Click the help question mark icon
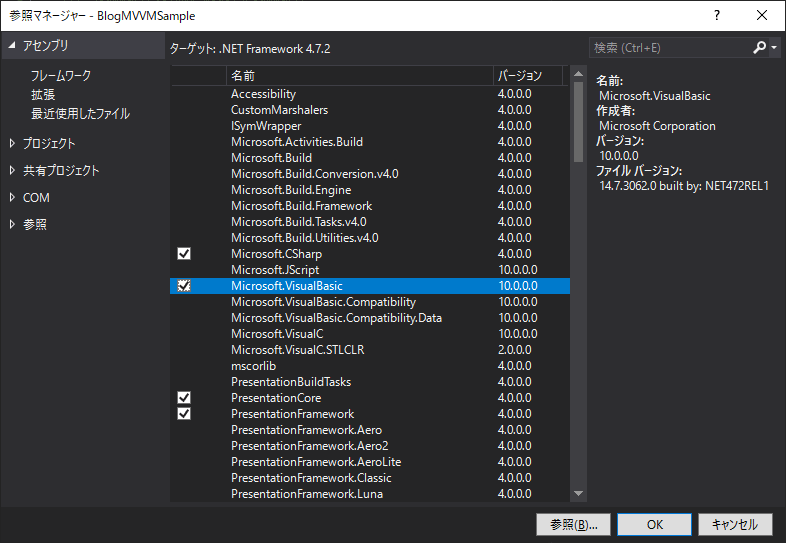The height and width of the screenshot is (543, 786). tap(717, 16)
